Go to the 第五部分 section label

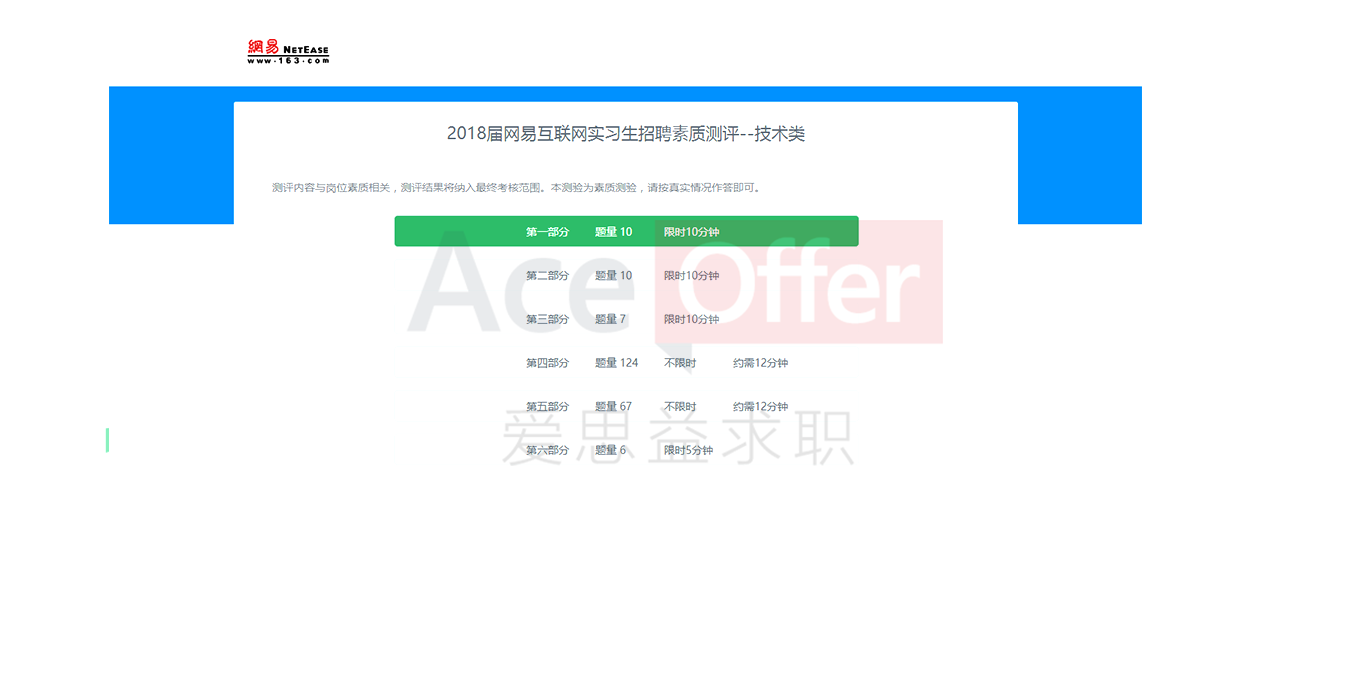(x=547, y=407)
